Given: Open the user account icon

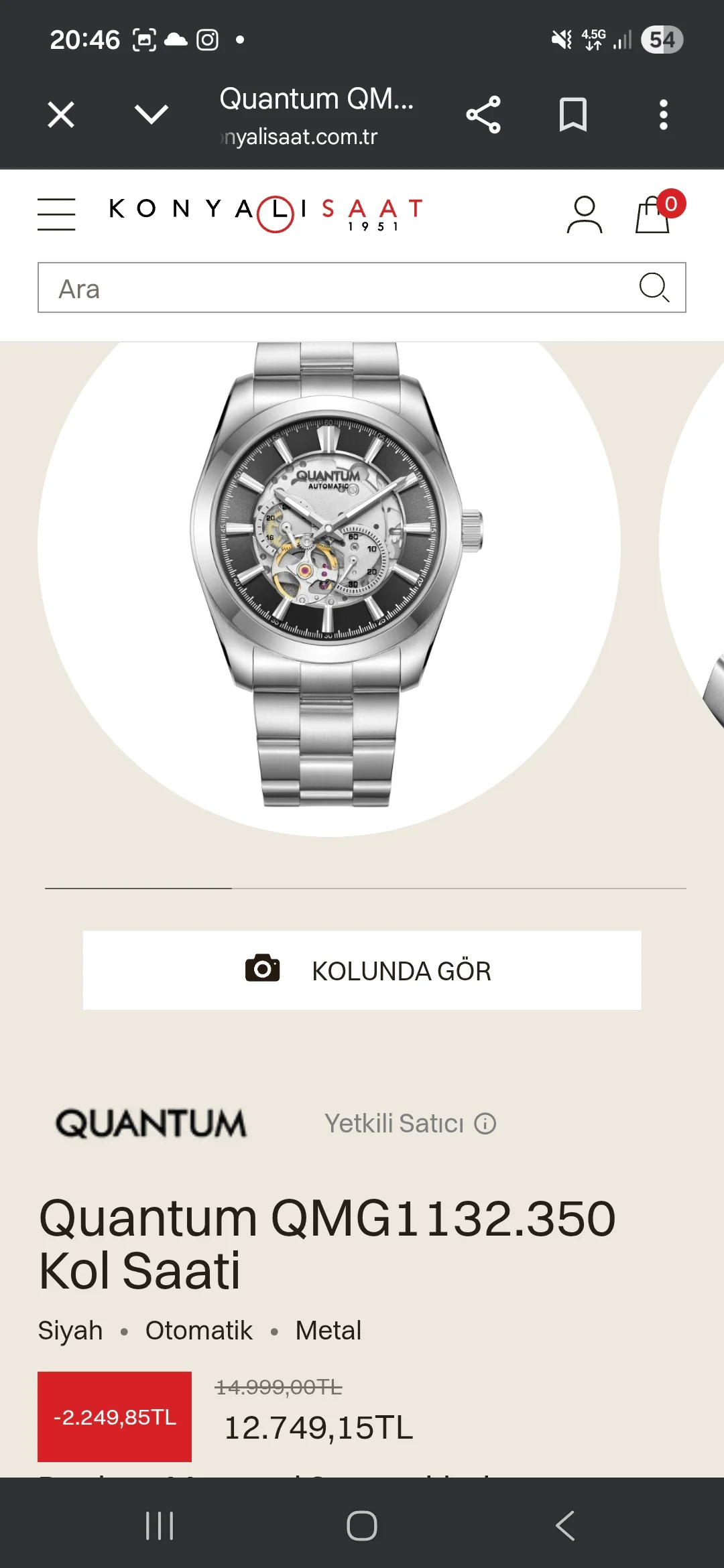Looking at the screenshot, I should 585,214.
